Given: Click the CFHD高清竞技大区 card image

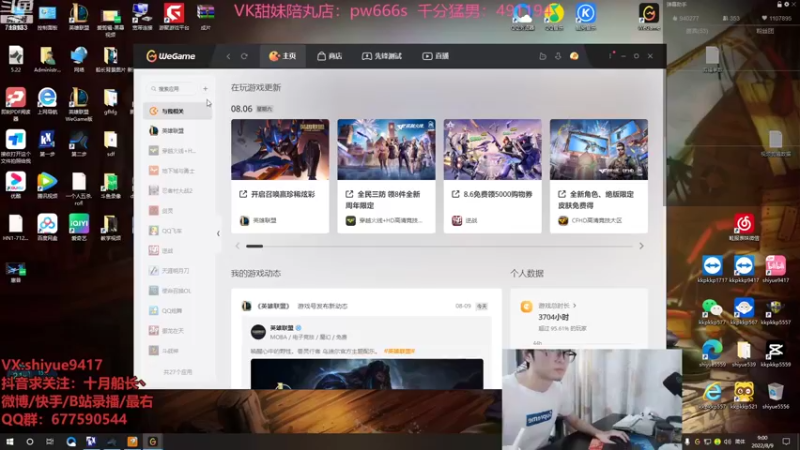Looking at the screenshot, I should pyautogui.click(x=599, y=149).
